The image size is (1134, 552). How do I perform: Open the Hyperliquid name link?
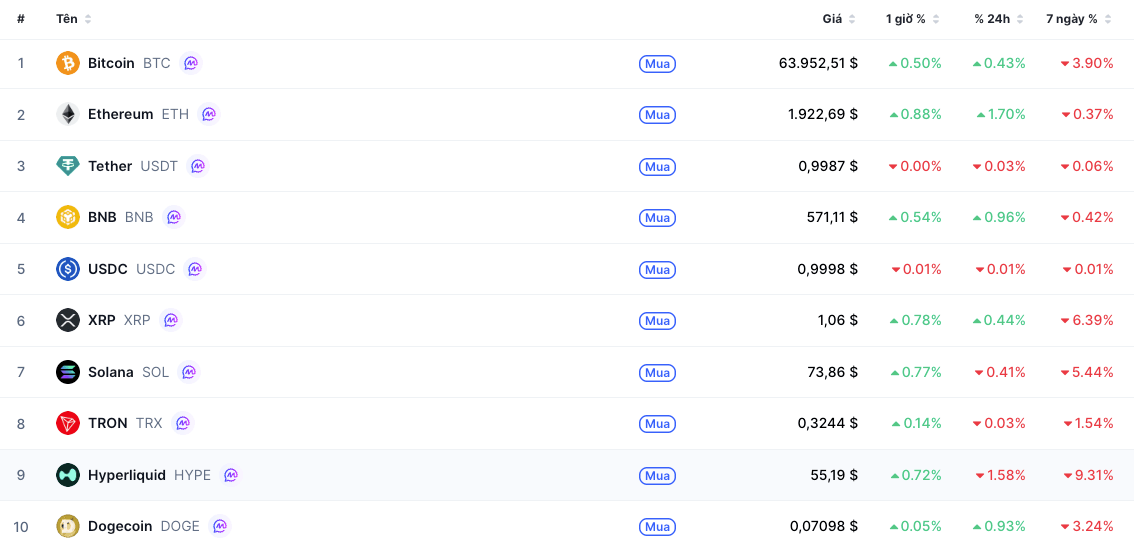point(127,475)
